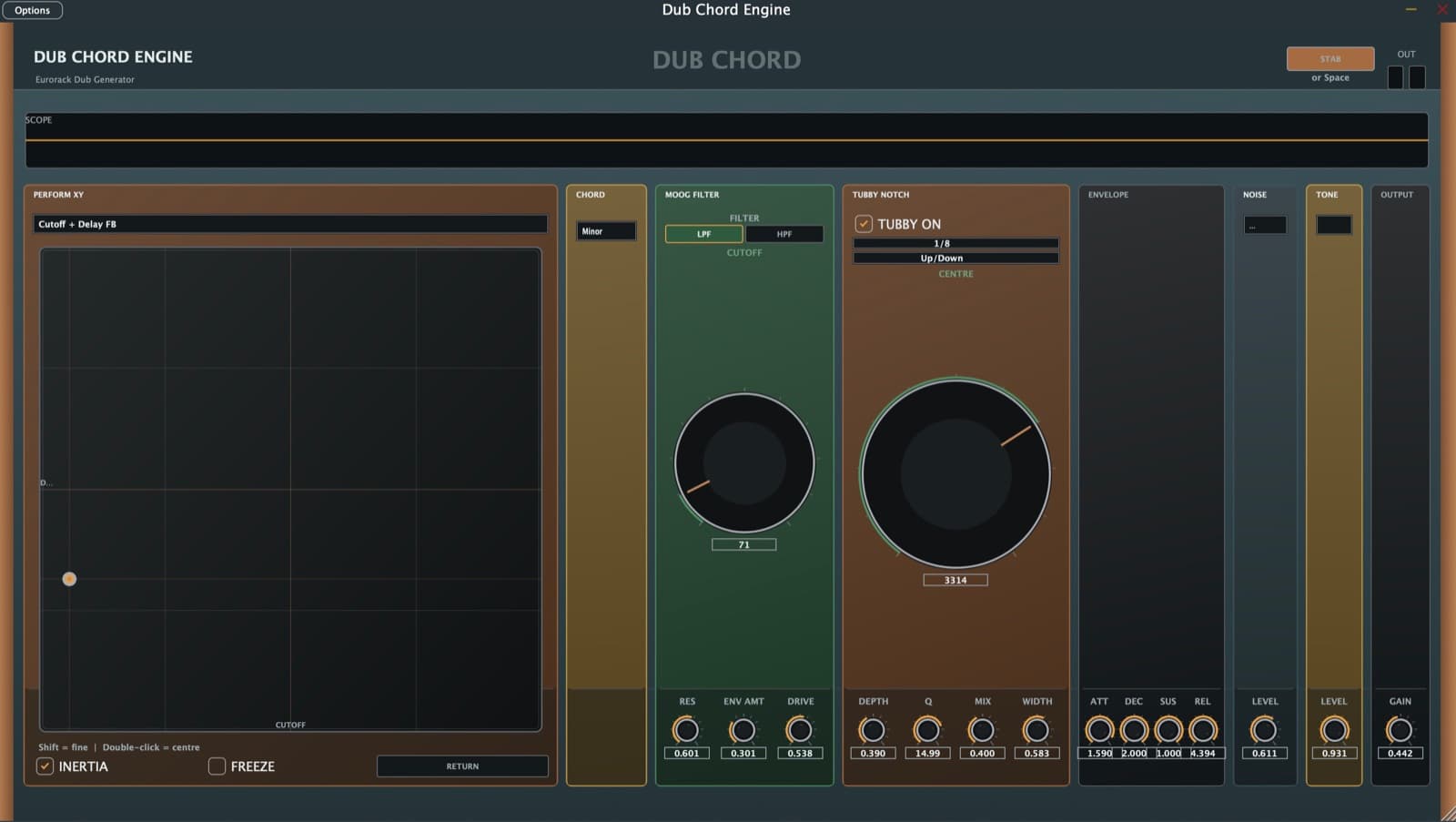
Task: Click the REL envelope knob
Action: pos(1203,730)
